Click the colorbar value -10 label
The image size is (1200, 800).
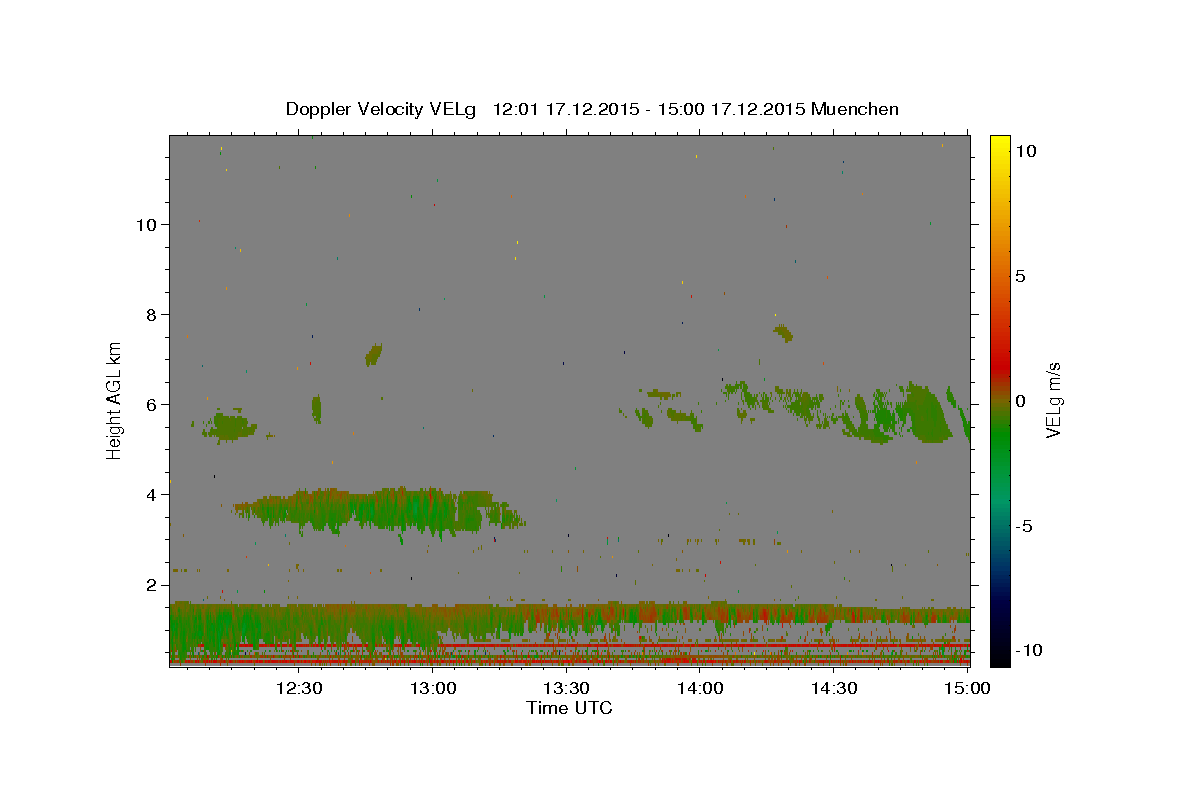click(1028, 651)
